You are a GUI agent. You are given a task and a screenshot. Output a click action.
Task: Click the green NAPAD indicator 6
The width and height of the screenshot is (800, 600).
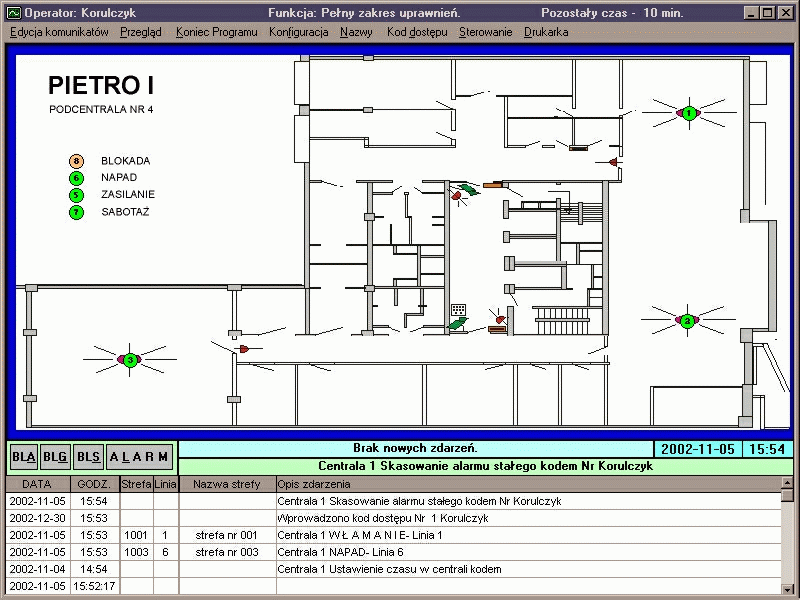[x=76, y=178]
